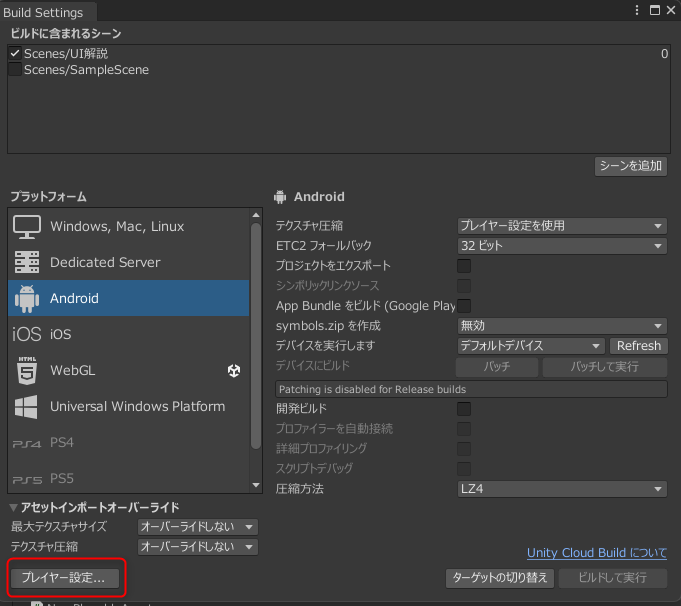Open the 圧縮方法 LZ4 dropdown
Screen dimensions: 681x606
pyautogui.click(x=562, y=489)
